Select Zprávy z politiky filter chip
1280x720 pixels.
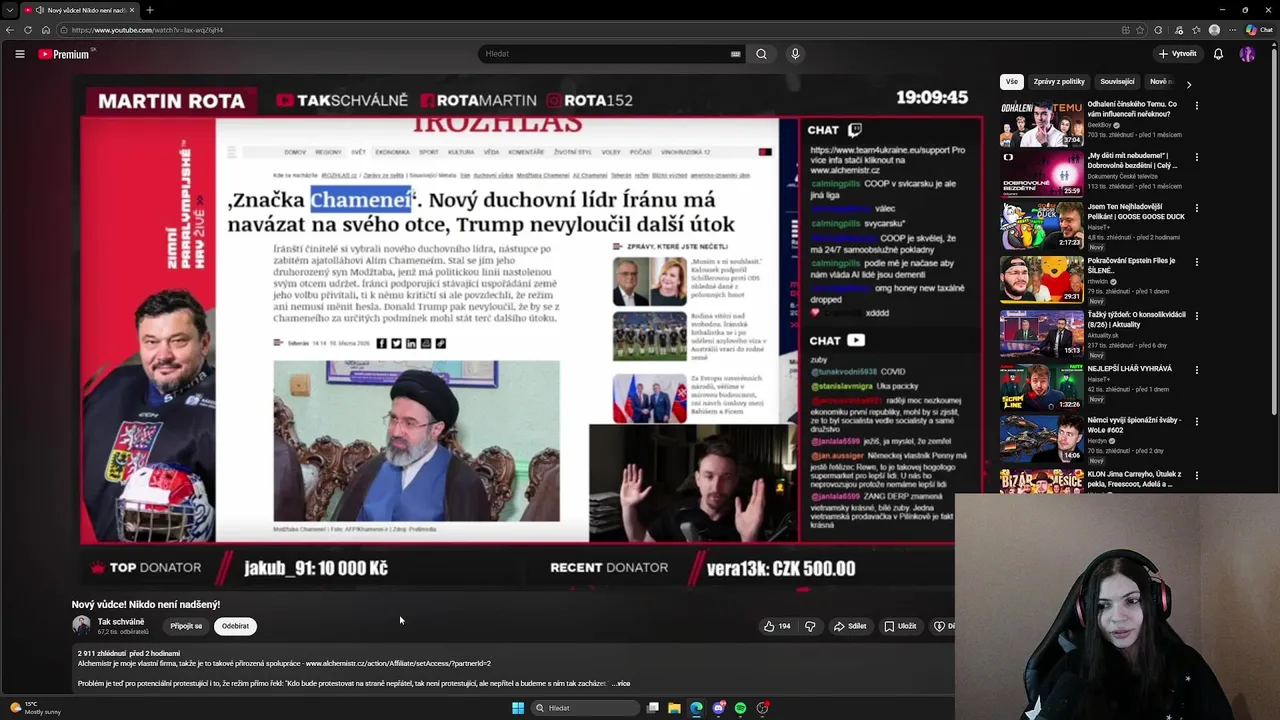[x=1059, y=82]
